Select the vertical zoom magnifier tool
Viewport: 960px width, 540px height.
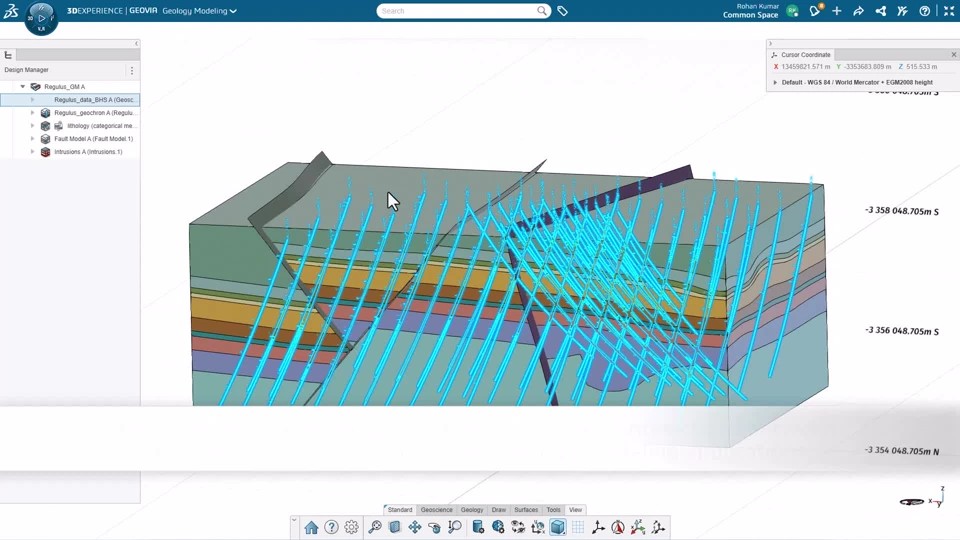[x=454, y=527]
